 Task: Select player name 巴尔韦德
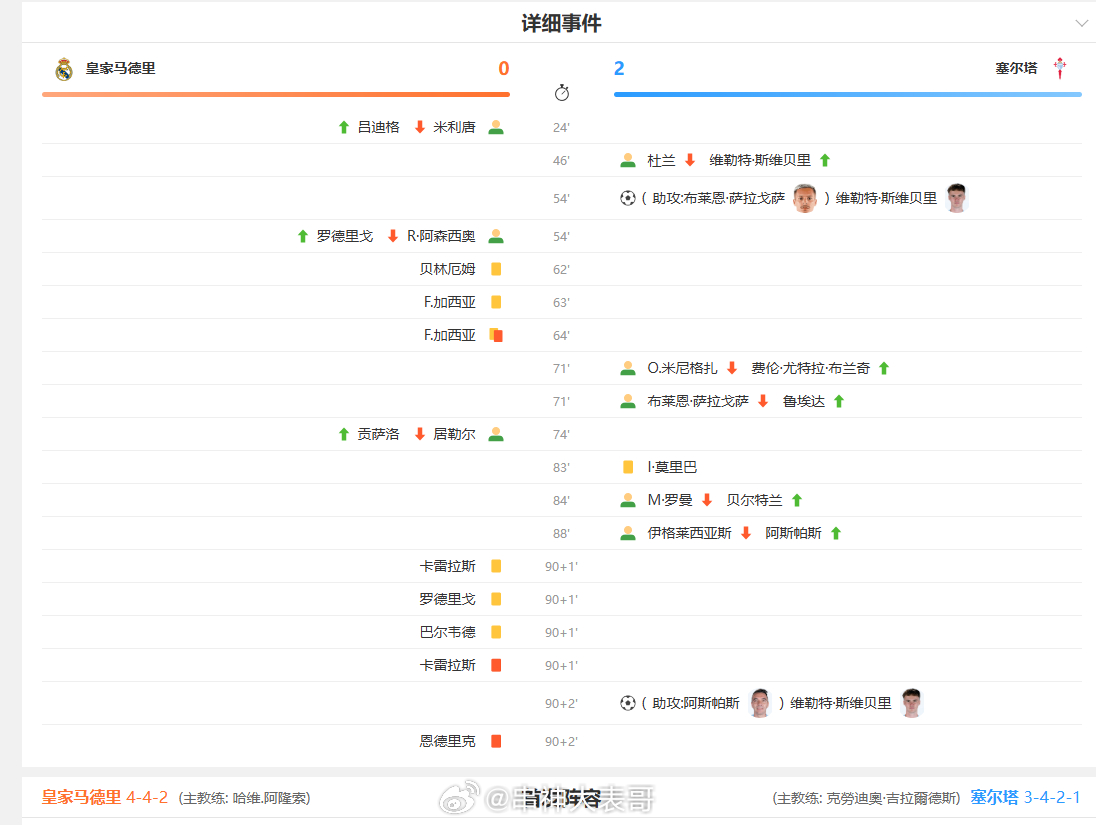447,632
